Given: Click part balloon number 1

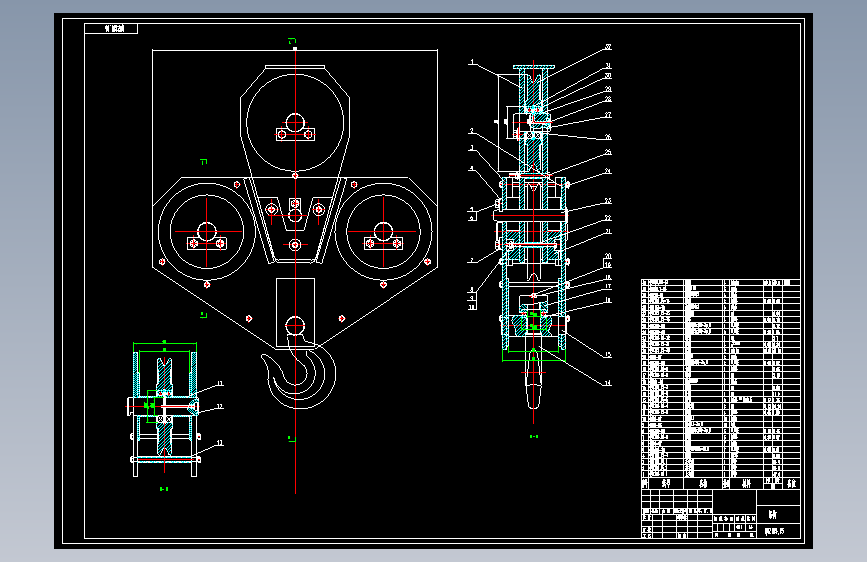Looking at the screenshot, I should (x=472, y=62).
